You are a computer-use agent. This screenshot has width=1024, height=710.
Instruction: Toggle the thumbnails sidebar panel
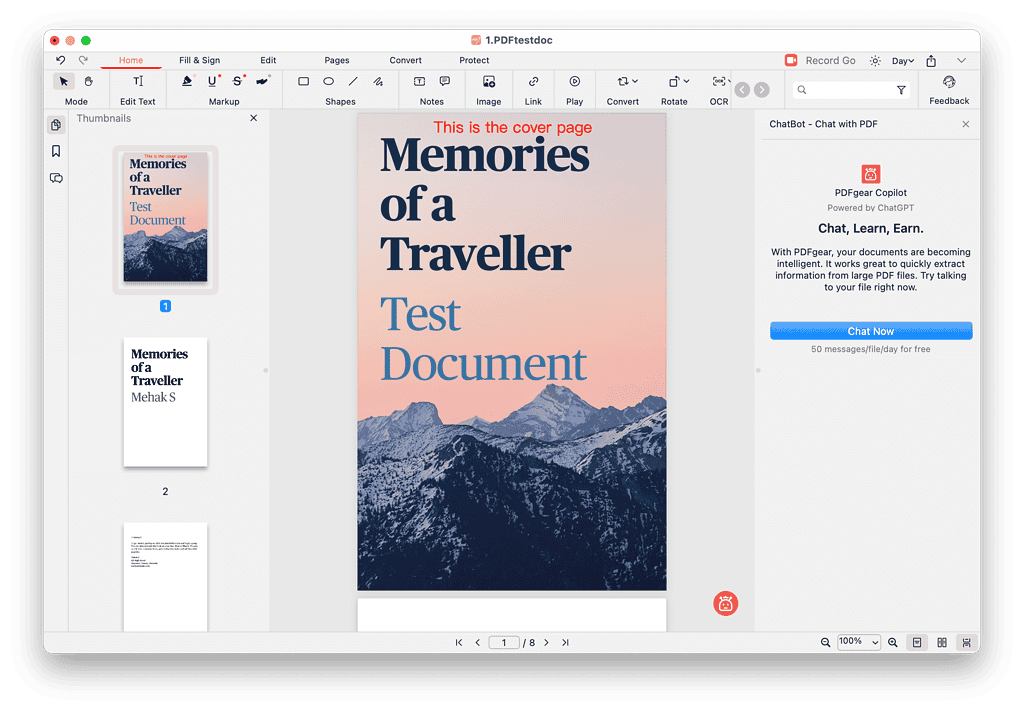pyautogui.click(x=56, y=124)
